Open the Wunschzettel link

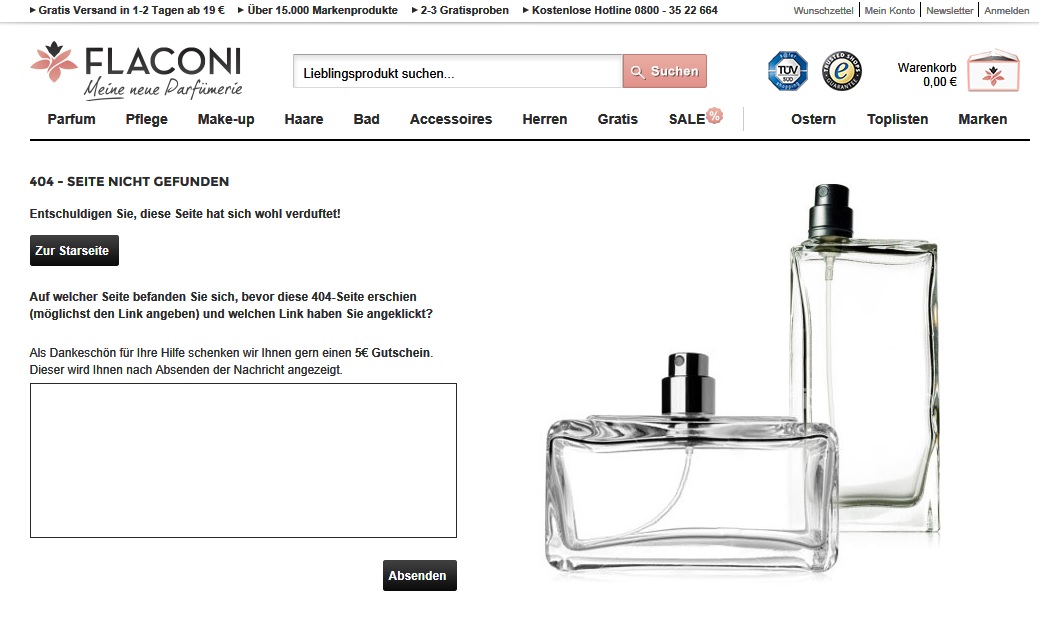(823, 11)
